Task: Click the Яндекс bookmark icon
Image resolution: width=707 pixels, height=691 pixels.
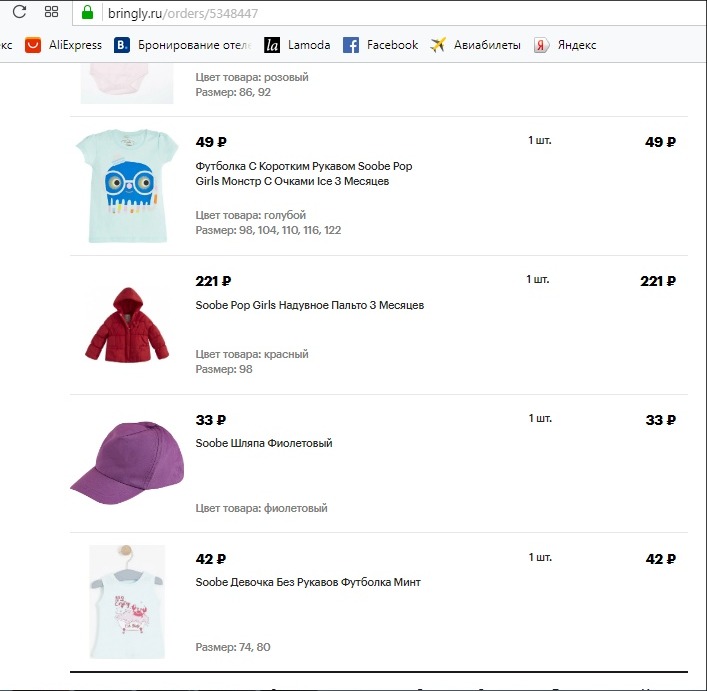Action: coord(541,45)
